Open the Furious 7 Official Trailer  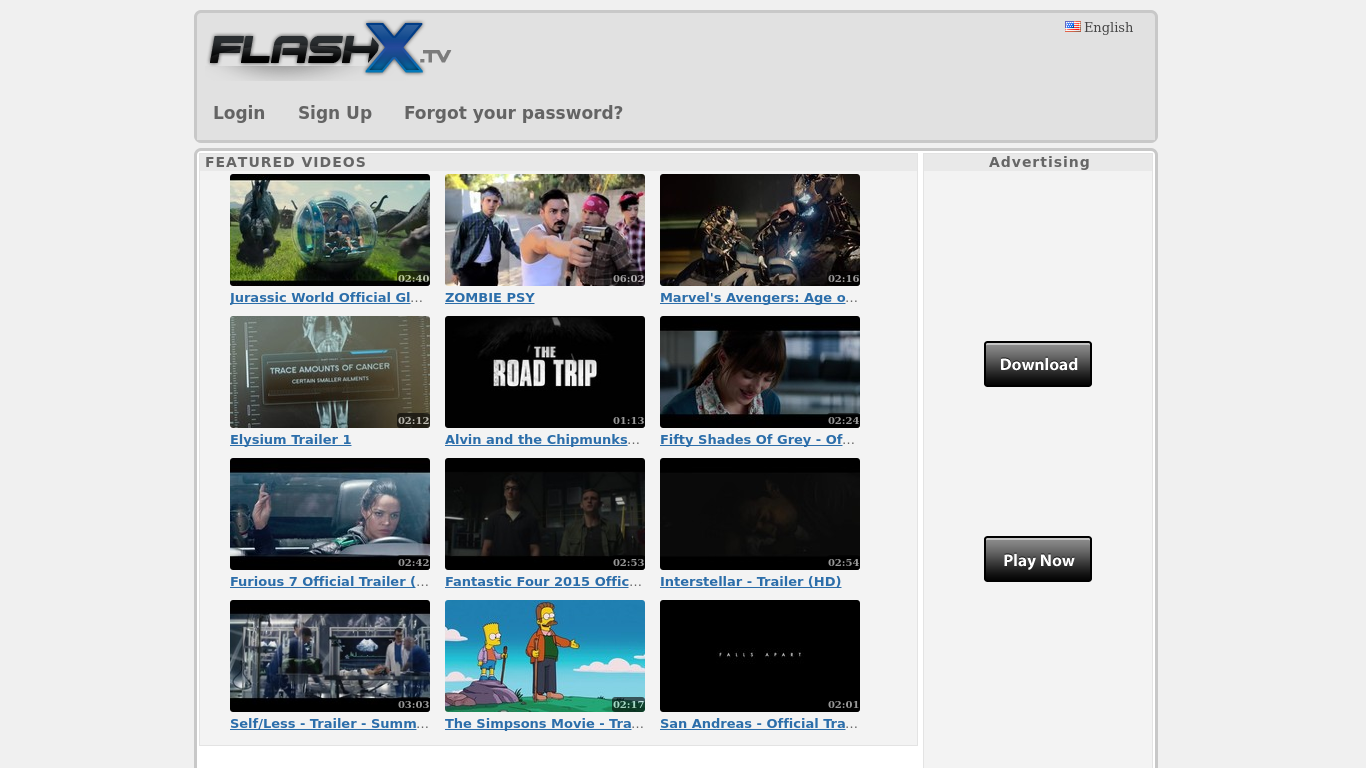329,581
